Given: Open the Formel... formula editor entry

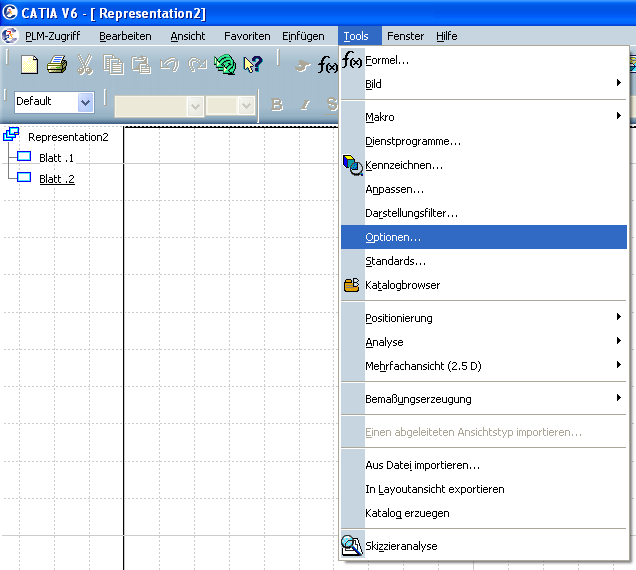Looking at the screenshot, I should (387, 60).
